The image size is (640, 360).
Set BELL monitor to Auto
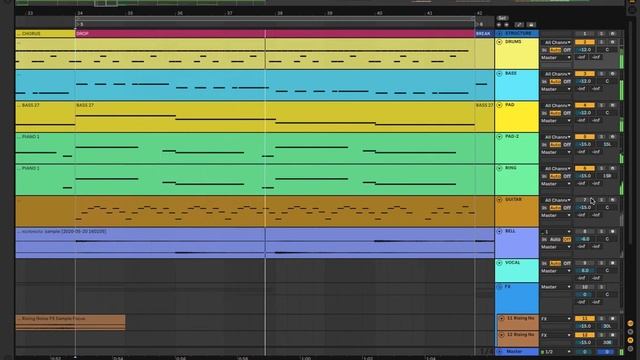555,239
